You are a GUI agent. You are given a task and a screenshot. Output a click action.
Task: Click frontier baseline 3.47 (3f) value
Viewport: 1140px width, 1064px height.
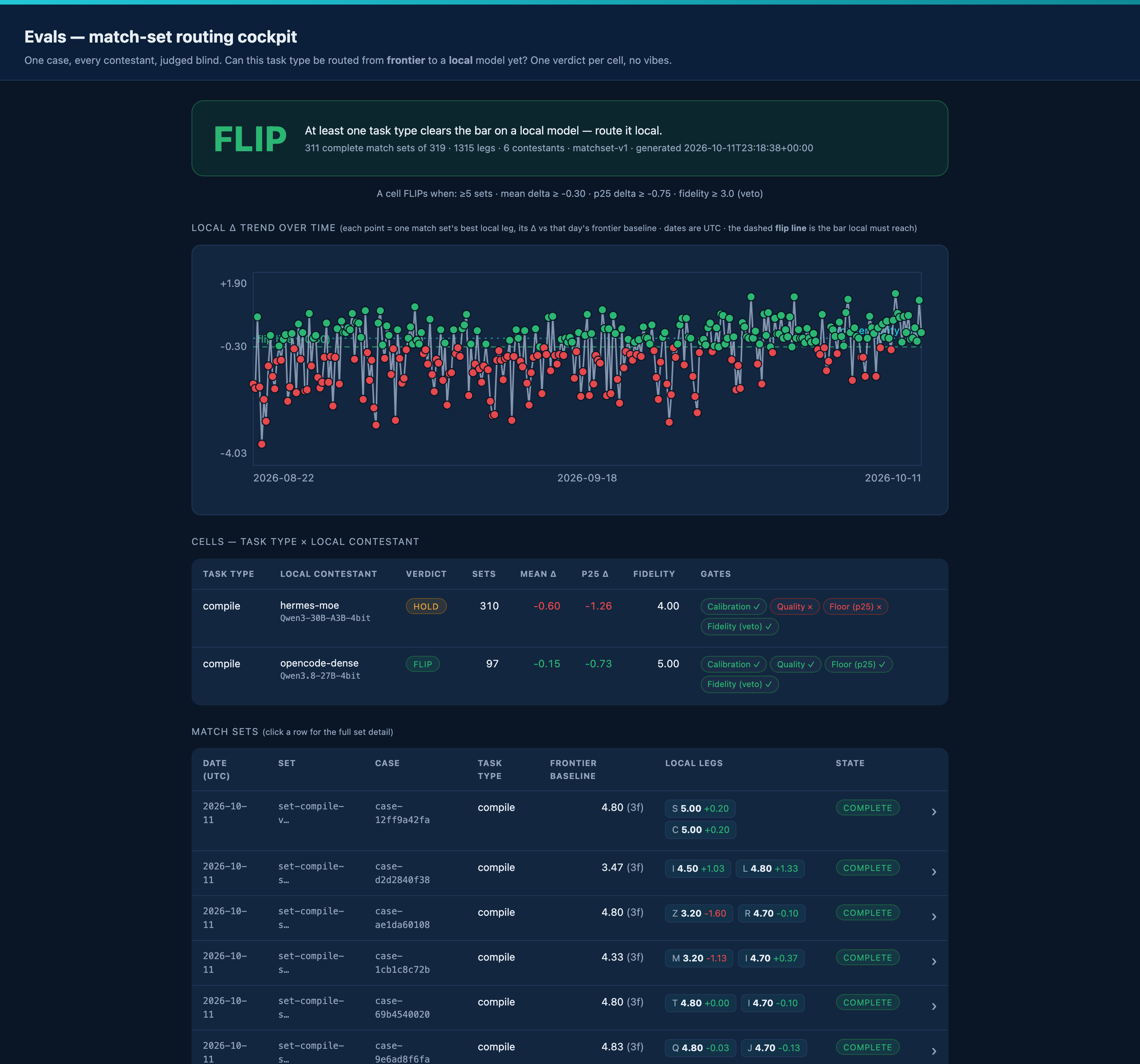[622, 867]
